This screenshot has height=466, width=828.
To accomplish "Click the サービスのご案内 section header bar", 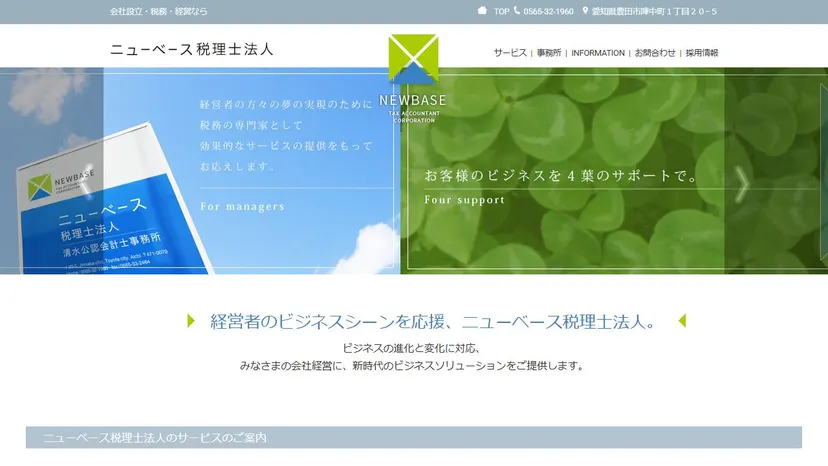I will (413, 437).
